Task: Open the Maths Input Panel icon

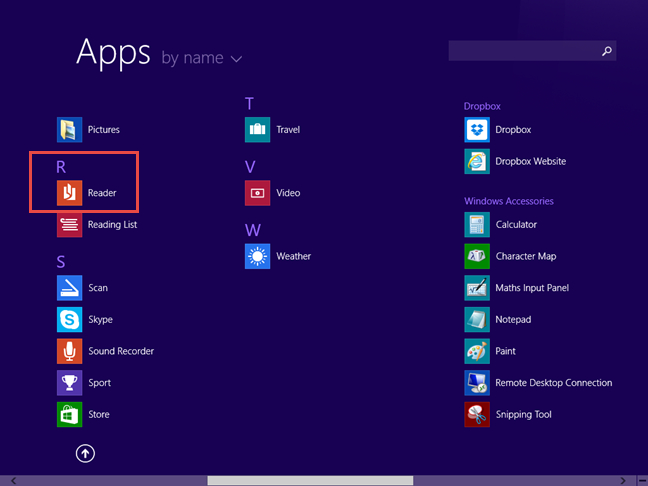Action: click(477, 288)
